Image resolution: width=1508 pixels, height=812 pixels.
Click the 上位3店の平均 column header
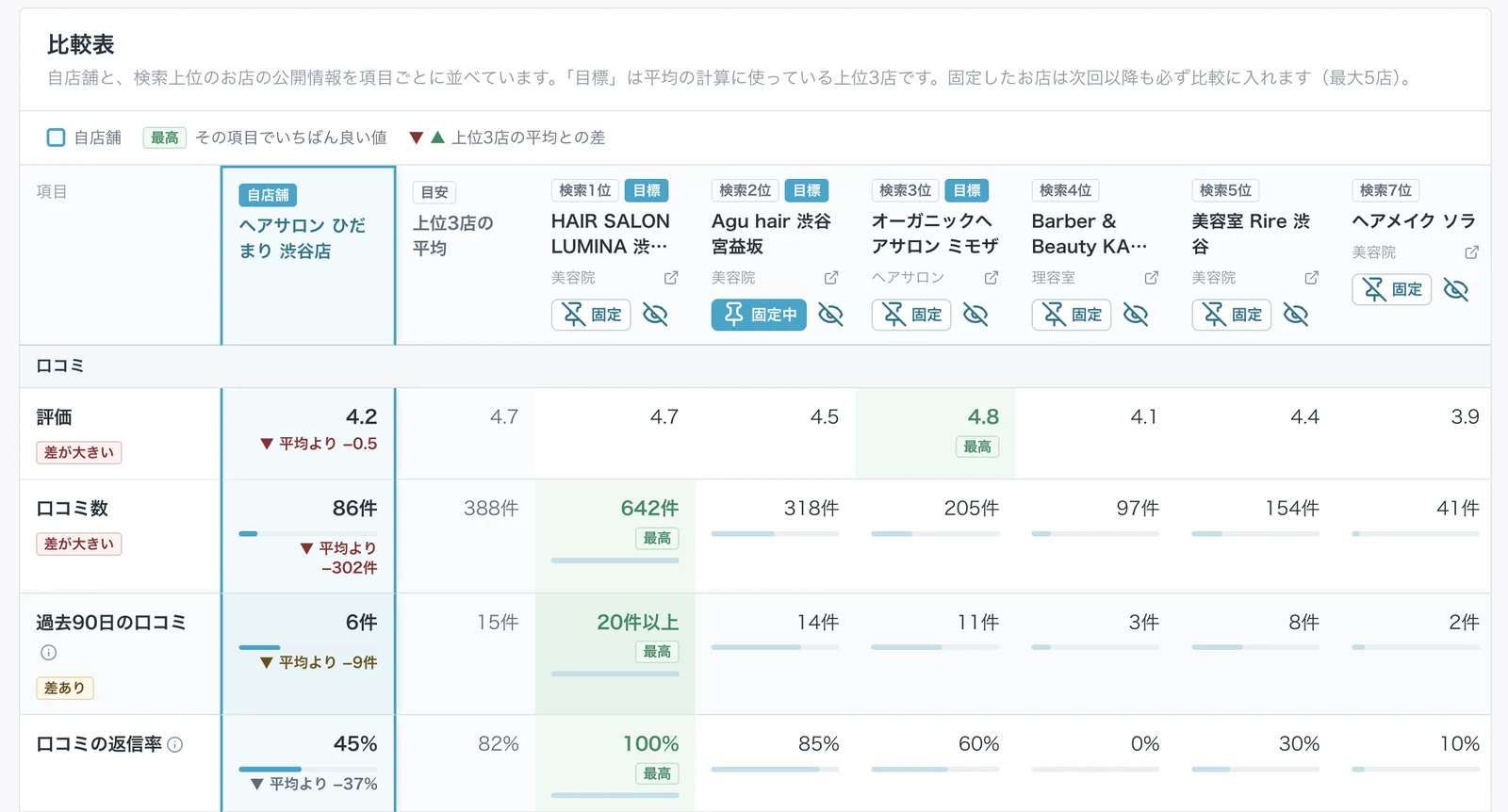pyautogui.click(x=453, y=235)
